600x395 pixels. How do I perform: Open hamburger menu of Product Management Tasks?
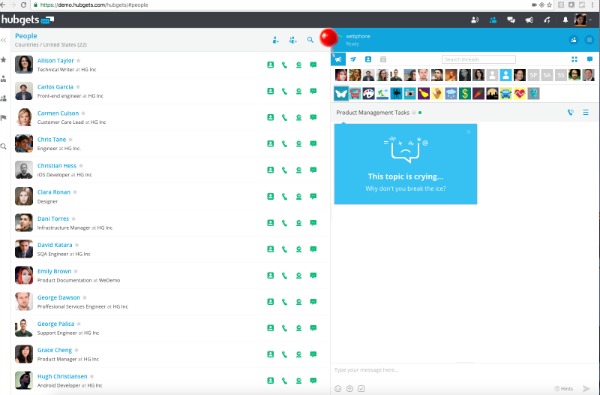pyautogui.click(x=586, y=113)
